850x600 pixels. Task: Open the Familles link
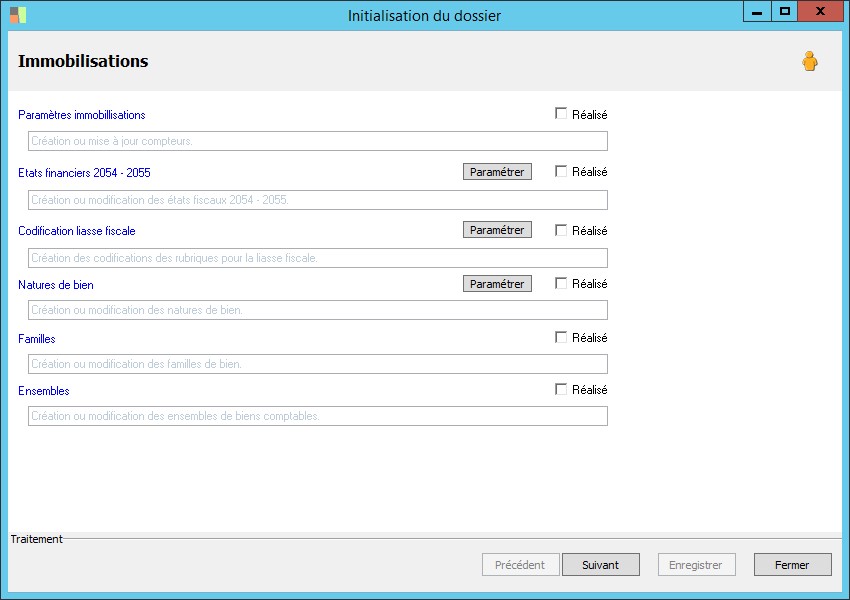37,339
